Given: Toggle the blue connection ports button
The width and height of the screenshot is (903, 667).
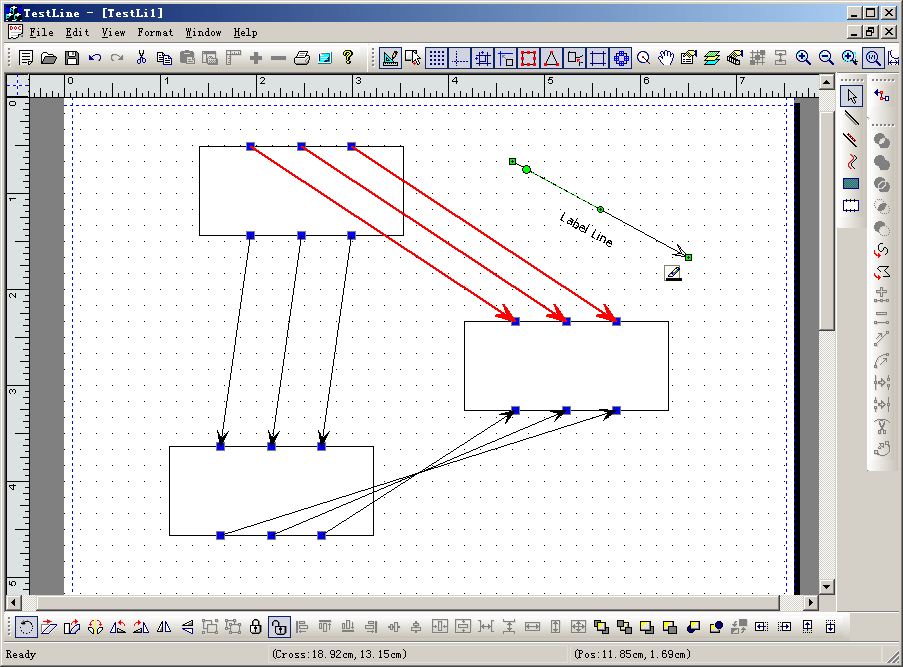Looking at the screenshot, I should [x=621, y=58].
